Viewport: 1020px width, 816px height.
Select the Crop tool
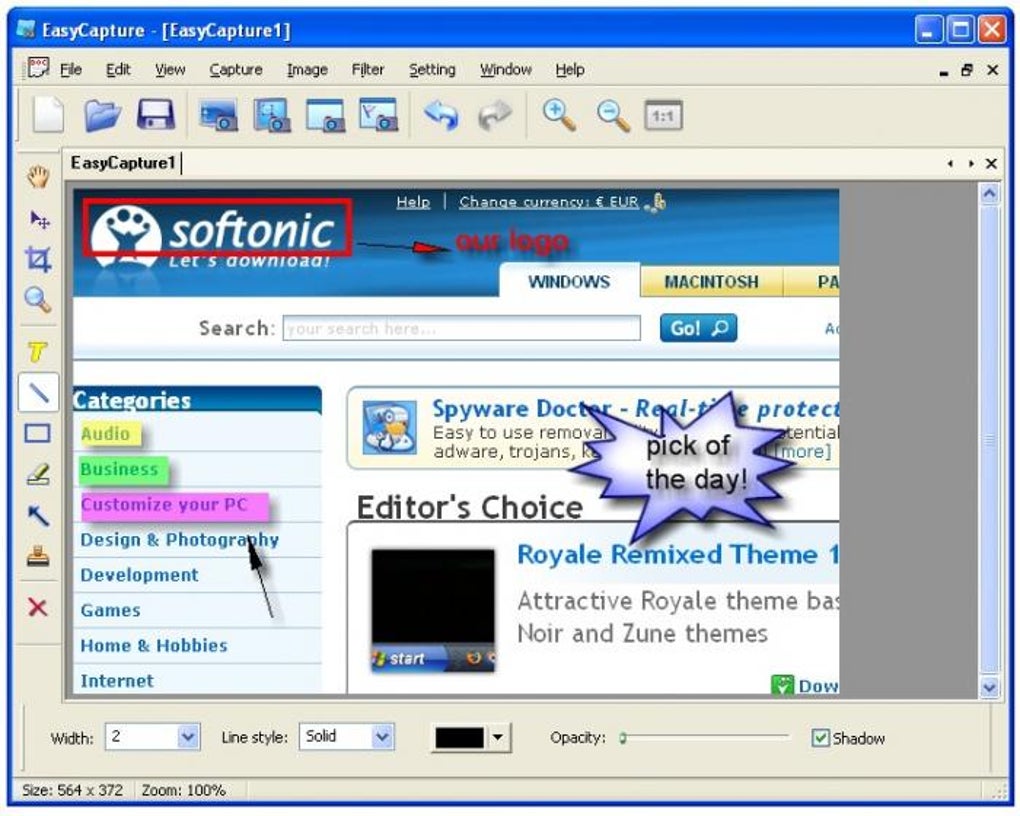(x=38, y=259)
